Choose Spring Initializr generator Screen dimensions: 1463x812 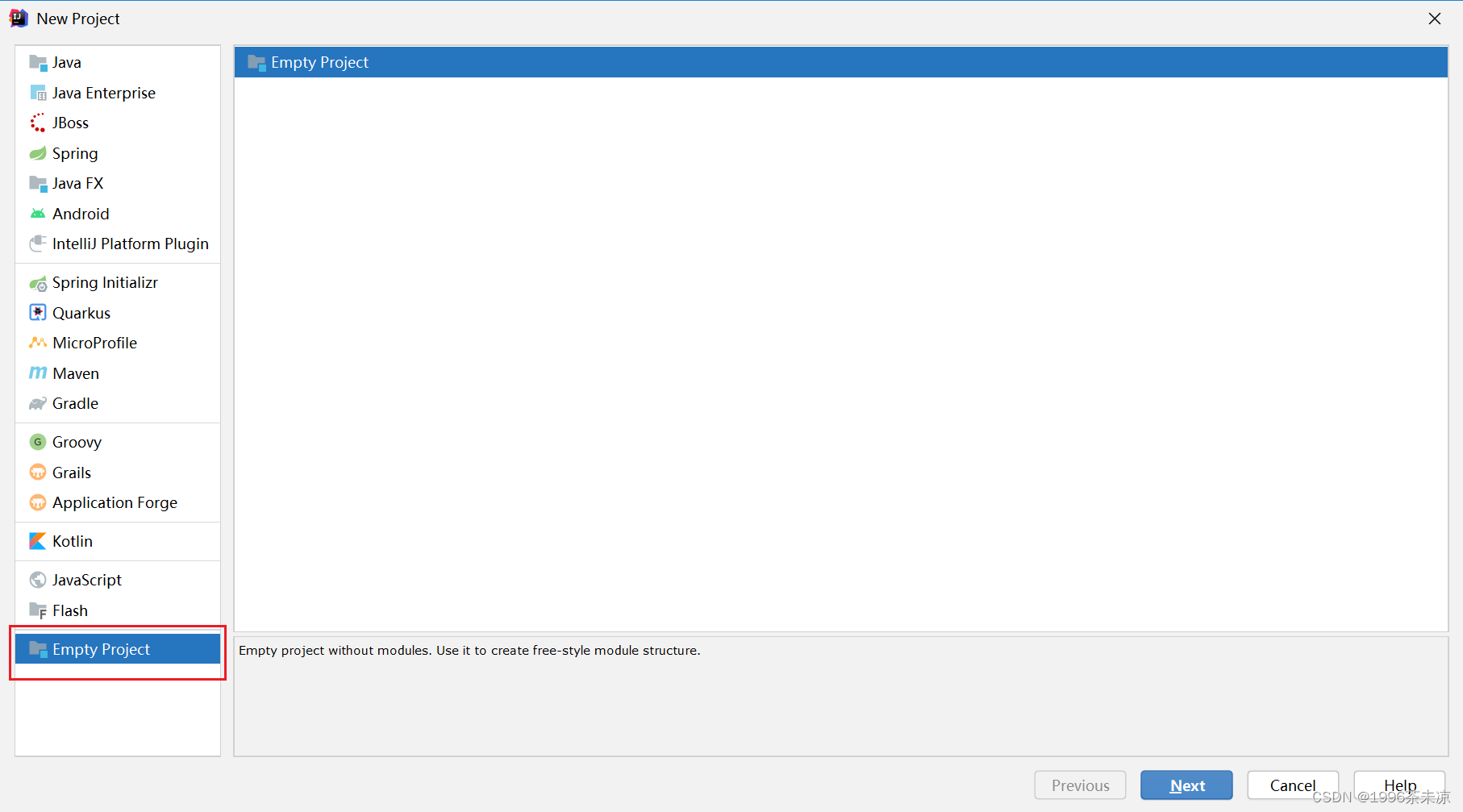click(x=118, y=283)
